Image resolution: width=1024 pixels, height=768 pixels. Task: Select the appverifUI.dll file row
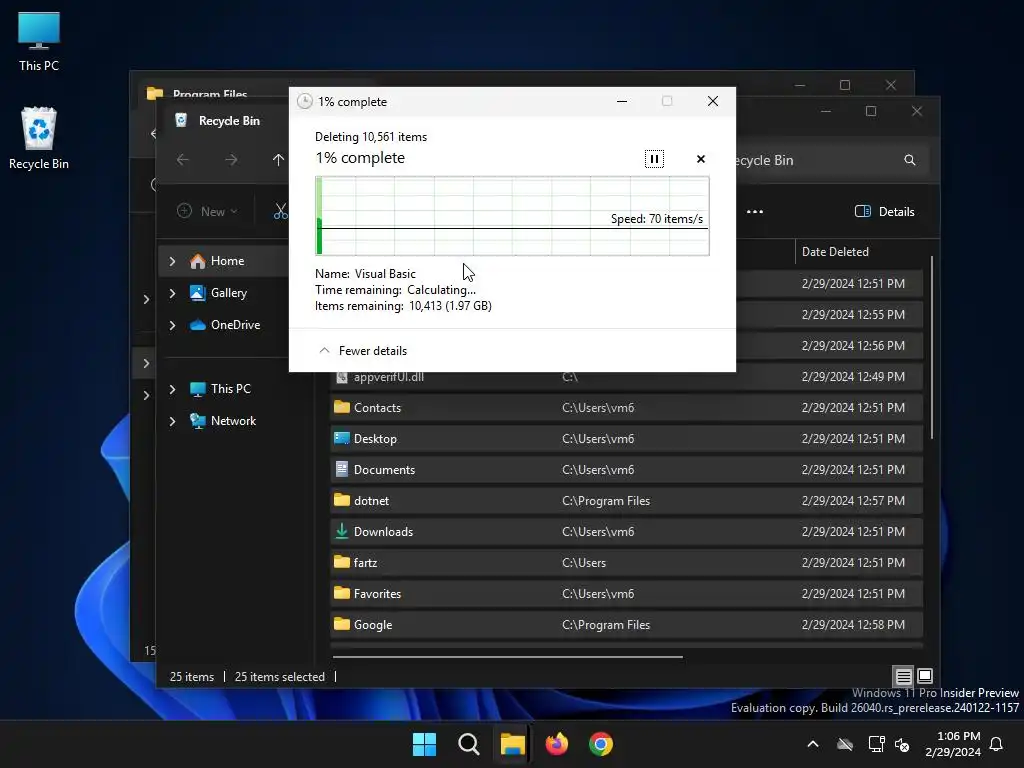[x=626, y=377]
